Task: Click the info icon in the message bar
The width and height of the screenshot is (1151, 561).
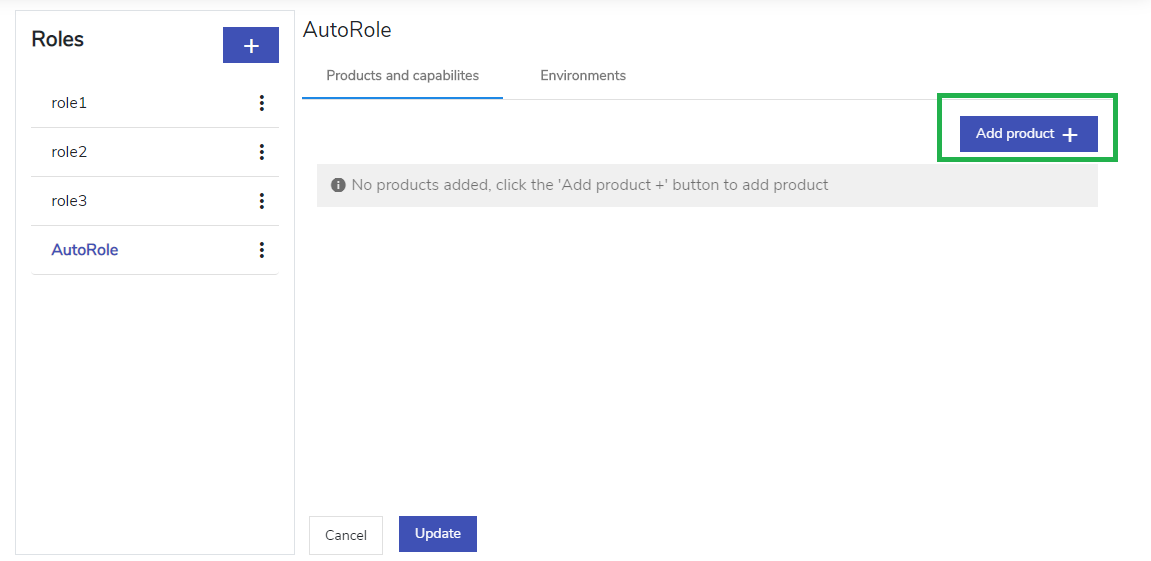Action: click(x=338, y=185)
